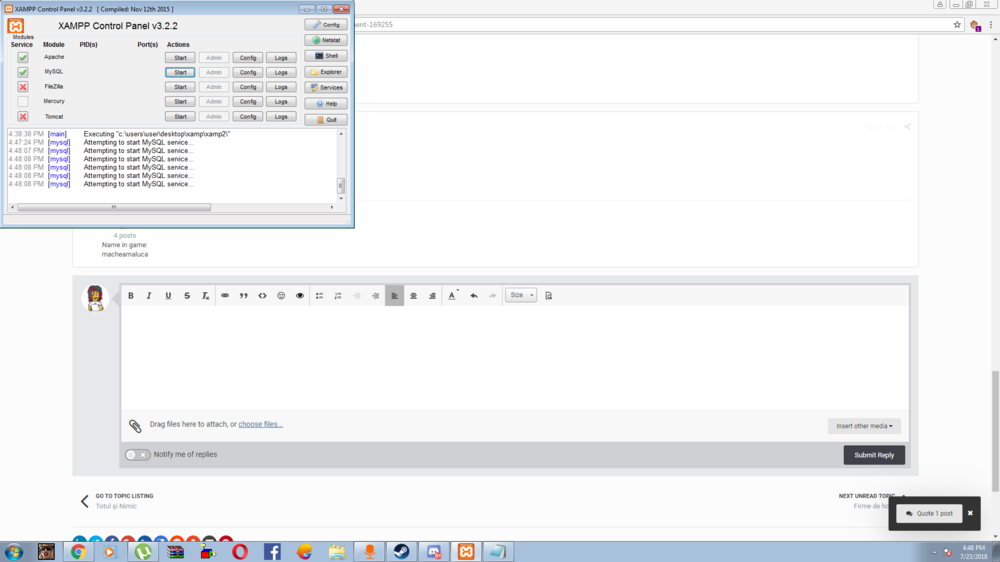Open Windows Services from XAMPP panel
Viewport: 1000px width, 562px height.
coord(326,87)
